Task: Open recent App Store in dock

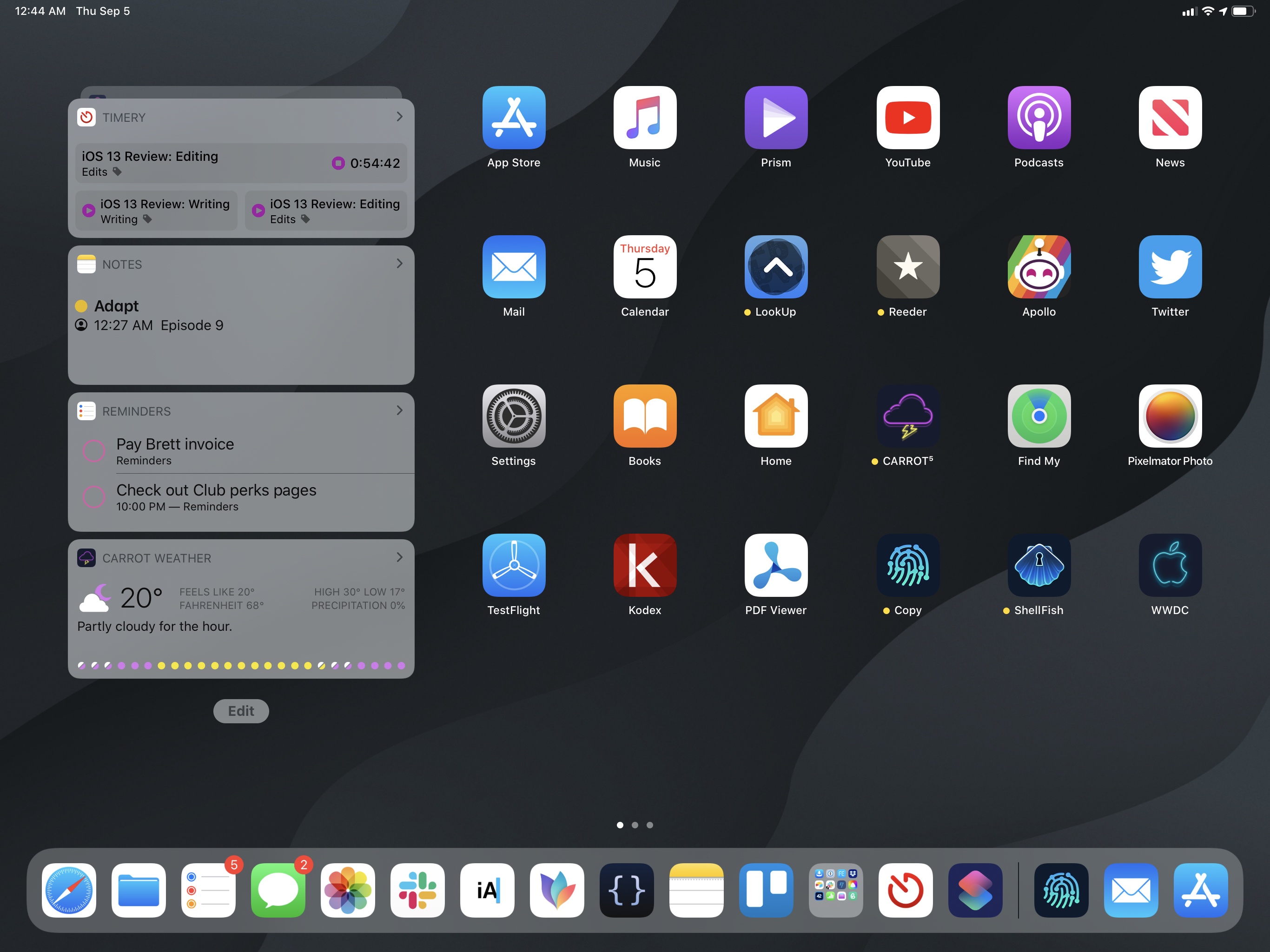Action: 1201,890
